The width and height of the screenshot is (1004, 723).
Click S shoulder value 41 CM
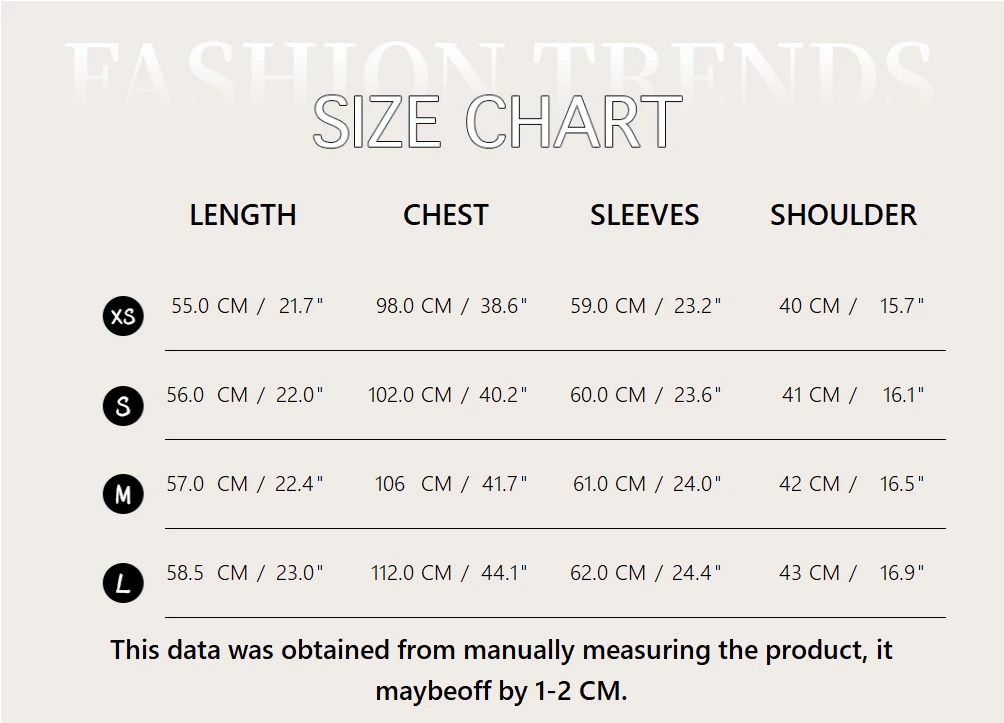pyautogui.click(x=811, y=395)
